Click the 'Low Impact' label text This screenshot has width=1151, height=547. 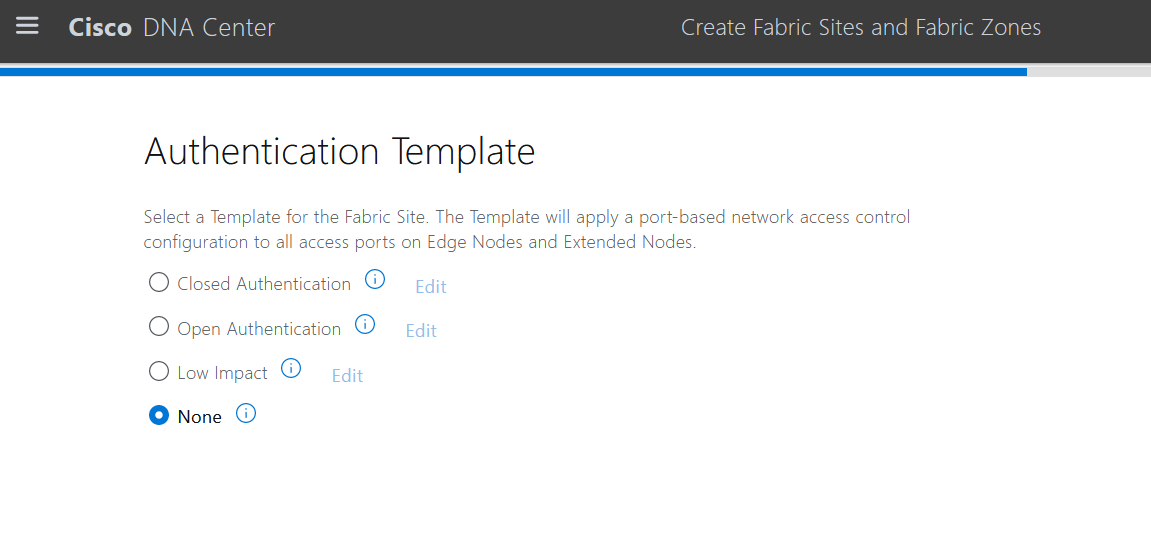[222, 373]
